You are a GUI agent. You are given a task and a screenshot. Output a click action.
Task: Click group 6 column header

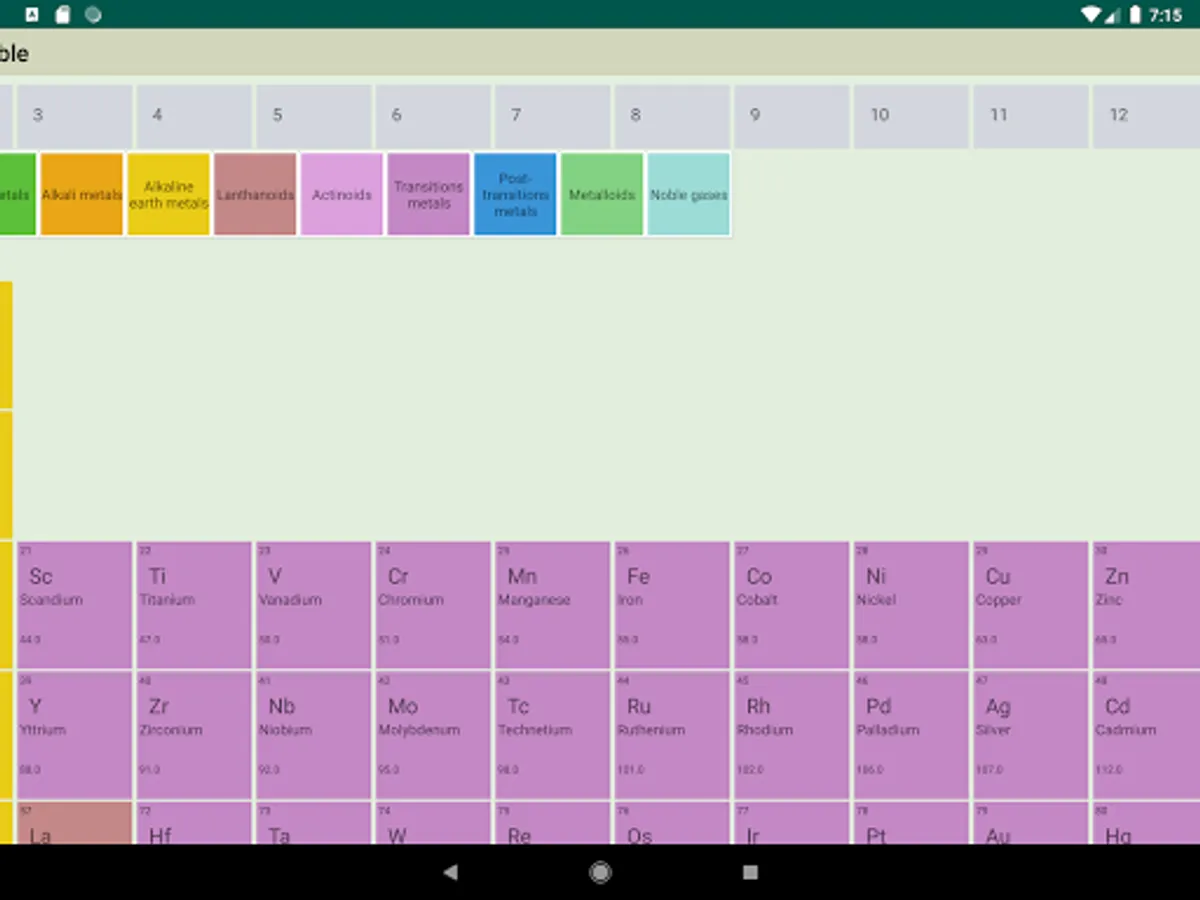[433, 116]
